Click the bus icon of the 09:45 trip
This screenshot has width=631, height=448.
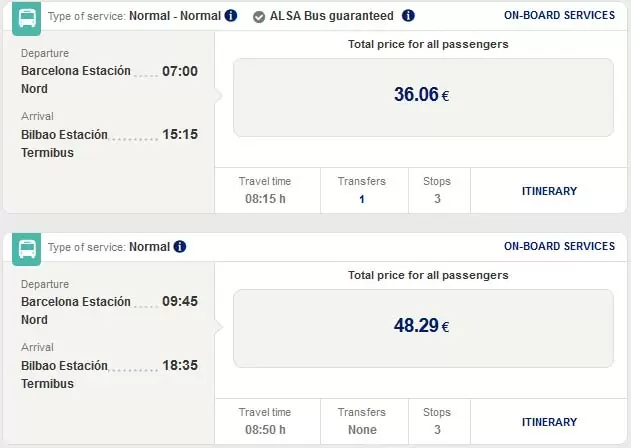tap(27, 249)
